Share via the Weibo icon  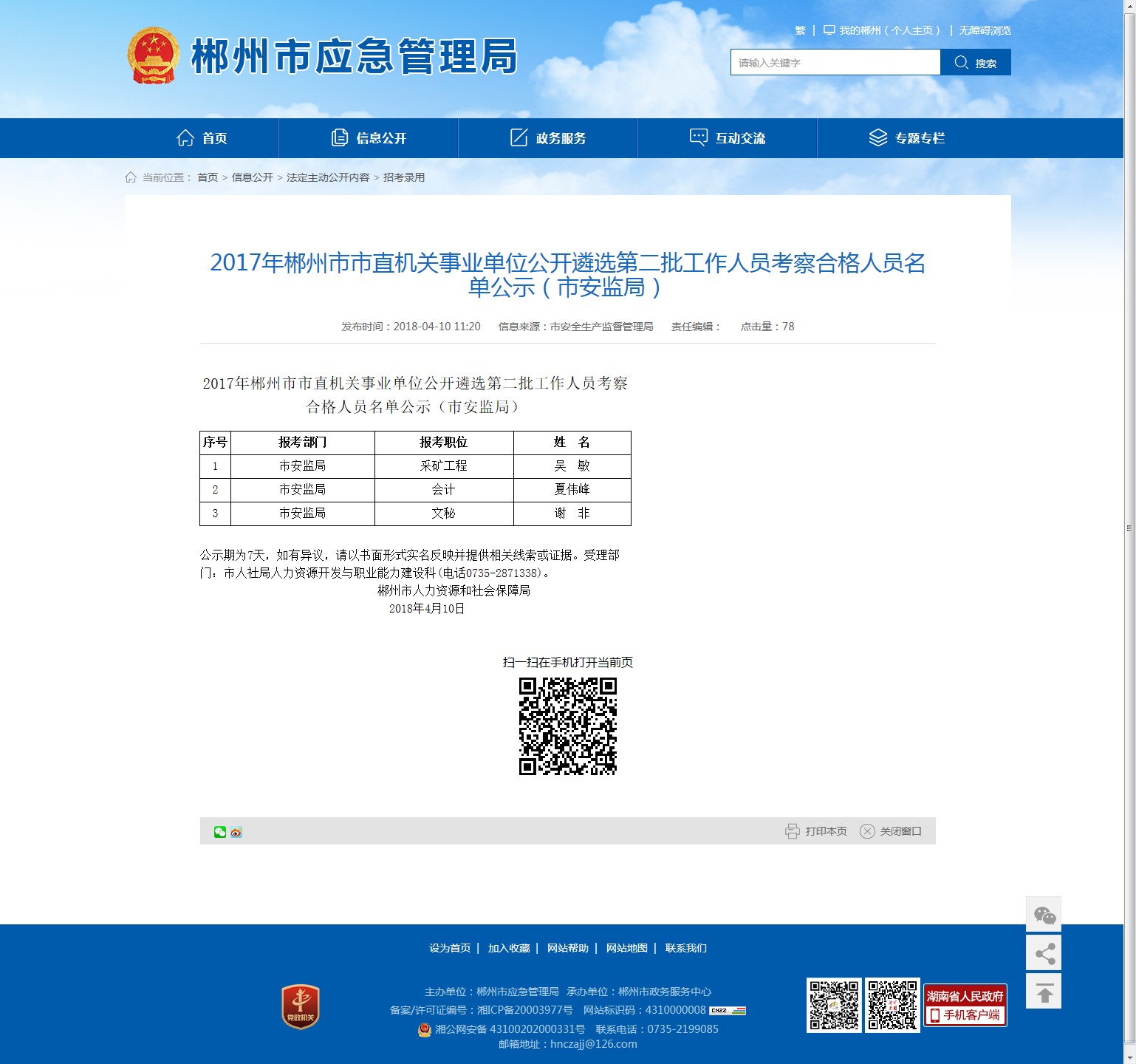click(x=236, y=832)
